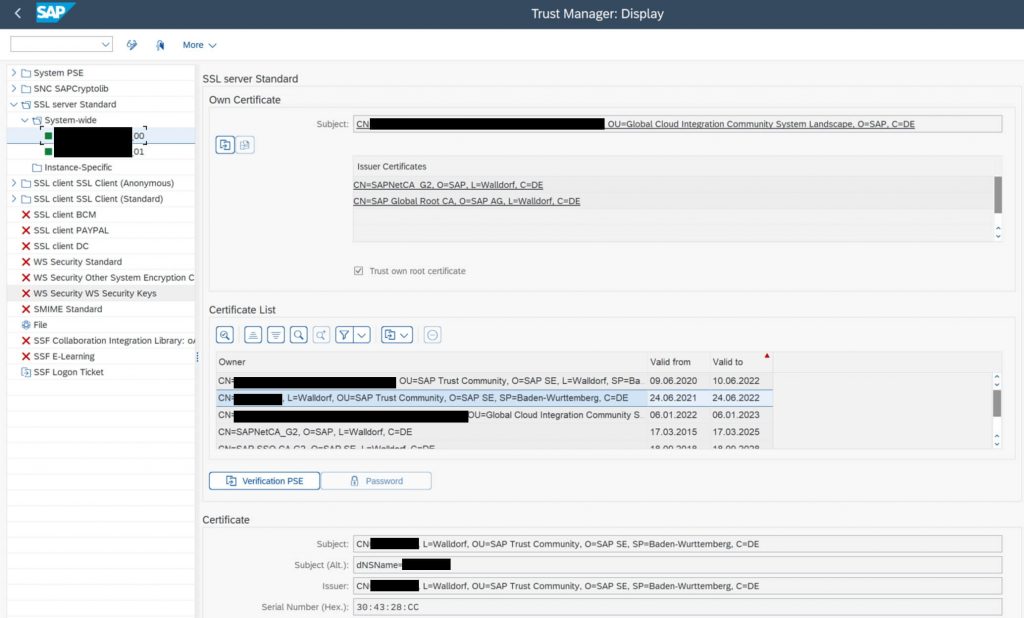The image size is (1024, 618).
Task: Open the Export dropdown in Certificate List toolbar
Action: pos(396,335)
